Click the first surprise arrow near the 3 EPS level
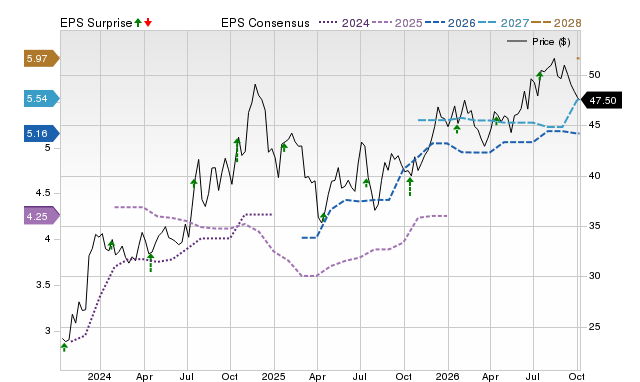Screen dimensions: 640x382 [64, 347]
